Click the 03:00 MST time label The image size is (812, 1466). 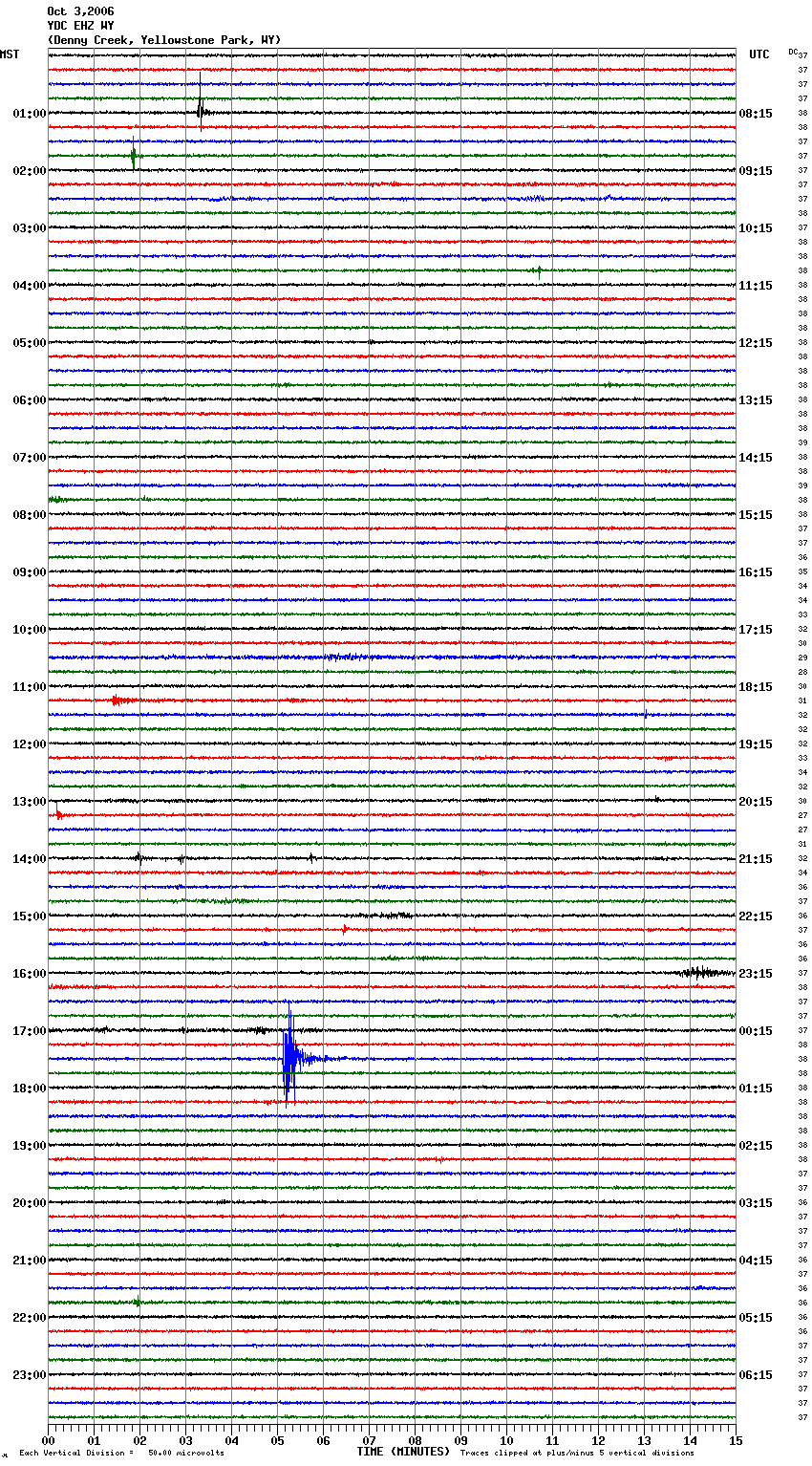pos(30,228)
